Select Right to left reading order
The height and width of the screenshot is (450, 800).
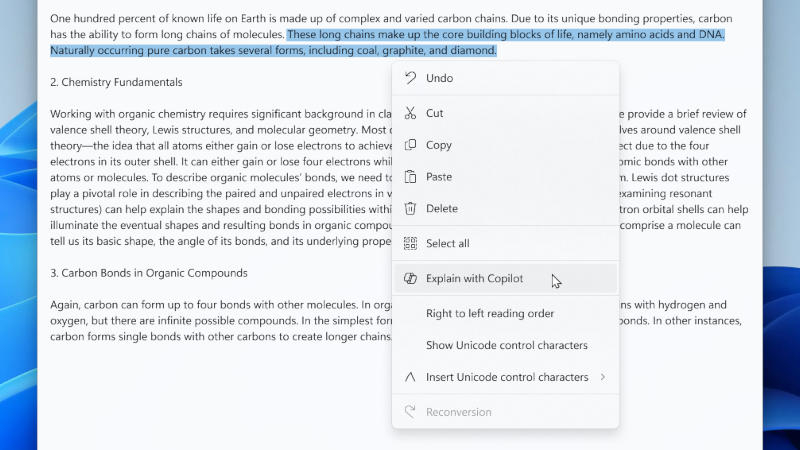point(490,313)
